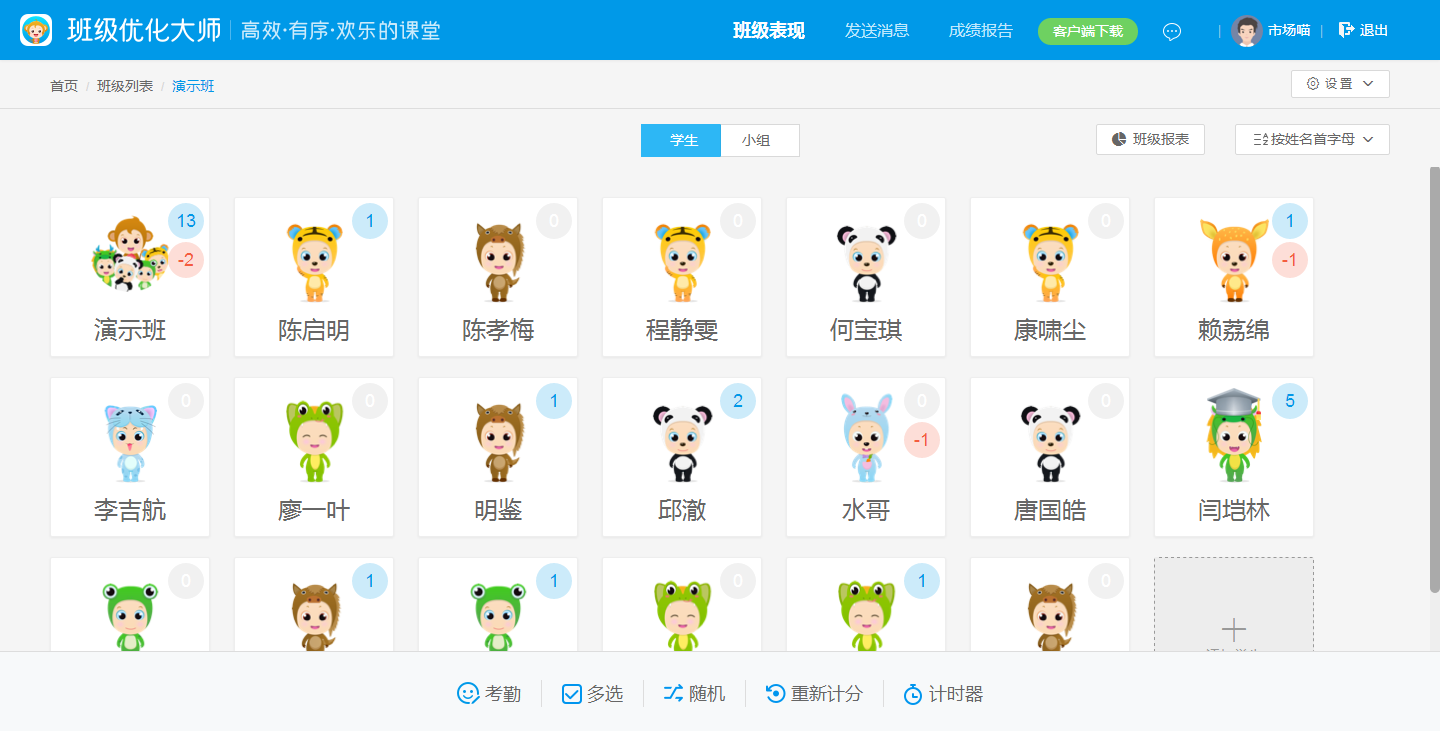
Task: Navigate to 首页 via the breadcrumb
Action: click(63, 85)
